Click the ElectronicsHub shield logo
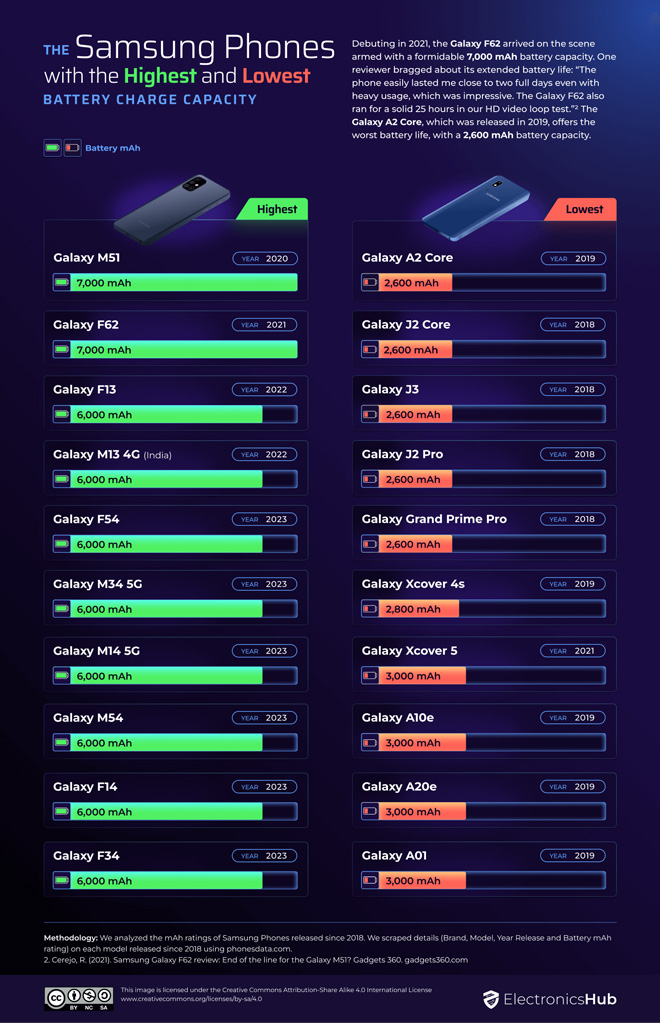Image resolution: width=660 pixels, height=1023 pixels. [x=490, y=999]
